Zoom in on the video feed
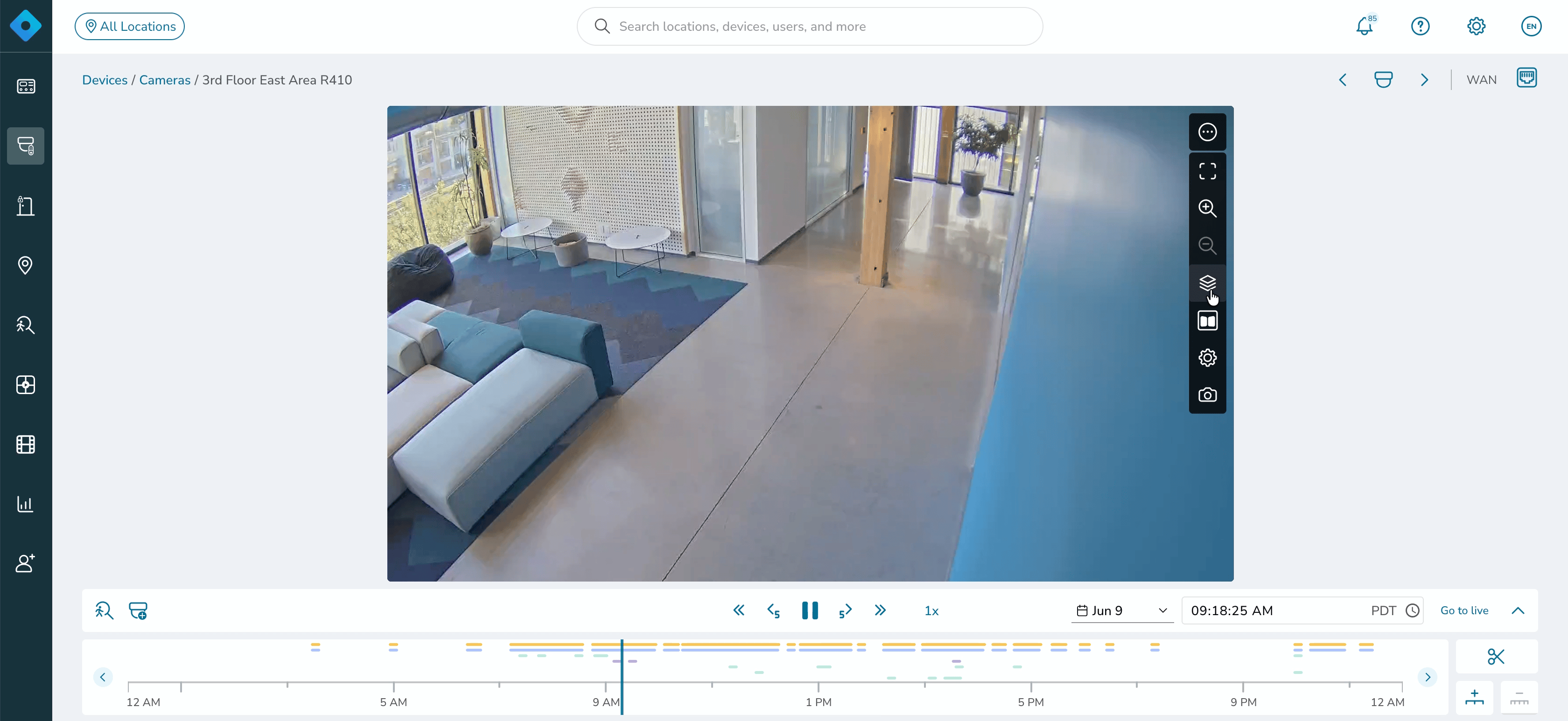 click(x=1208, y=208)
